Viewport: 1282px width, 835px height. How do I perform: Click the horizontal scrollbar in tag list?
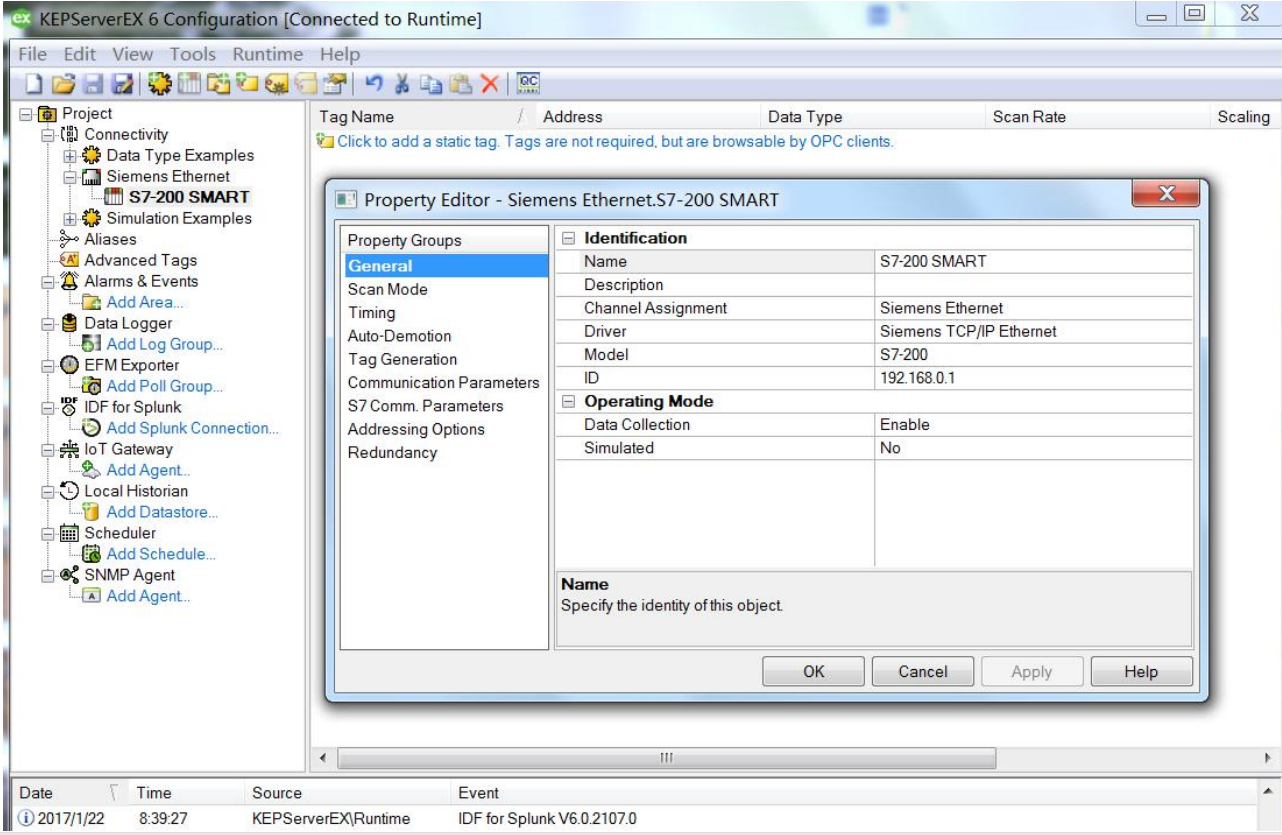pyautogui.click(x=666, y=758)
